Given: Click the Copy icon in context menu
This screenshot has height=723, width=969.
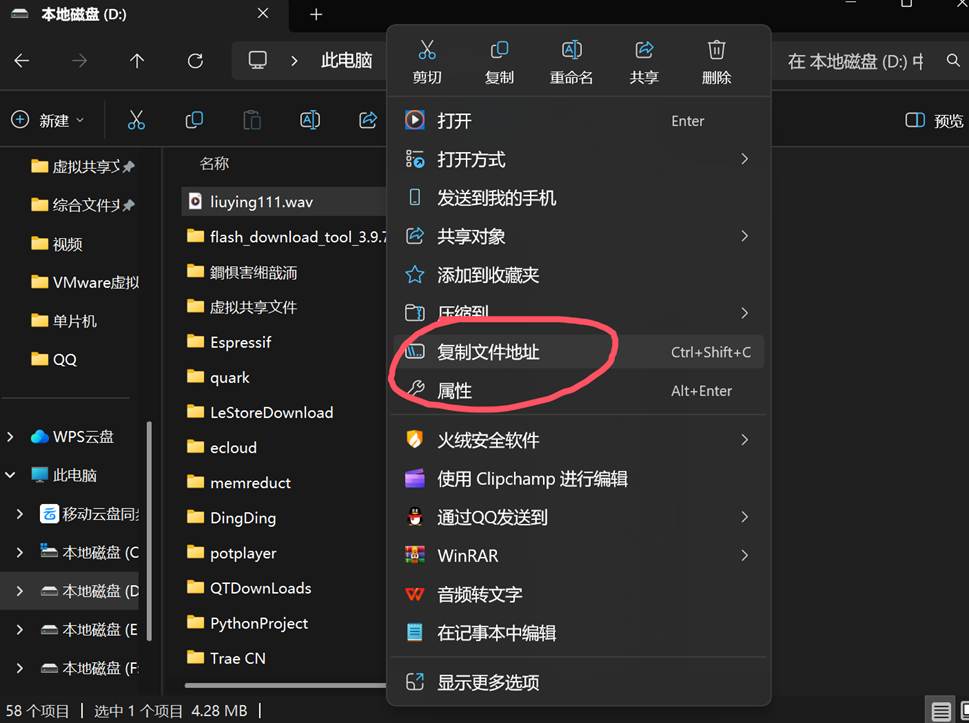Looking at the screenshot, I should [499, 61].
